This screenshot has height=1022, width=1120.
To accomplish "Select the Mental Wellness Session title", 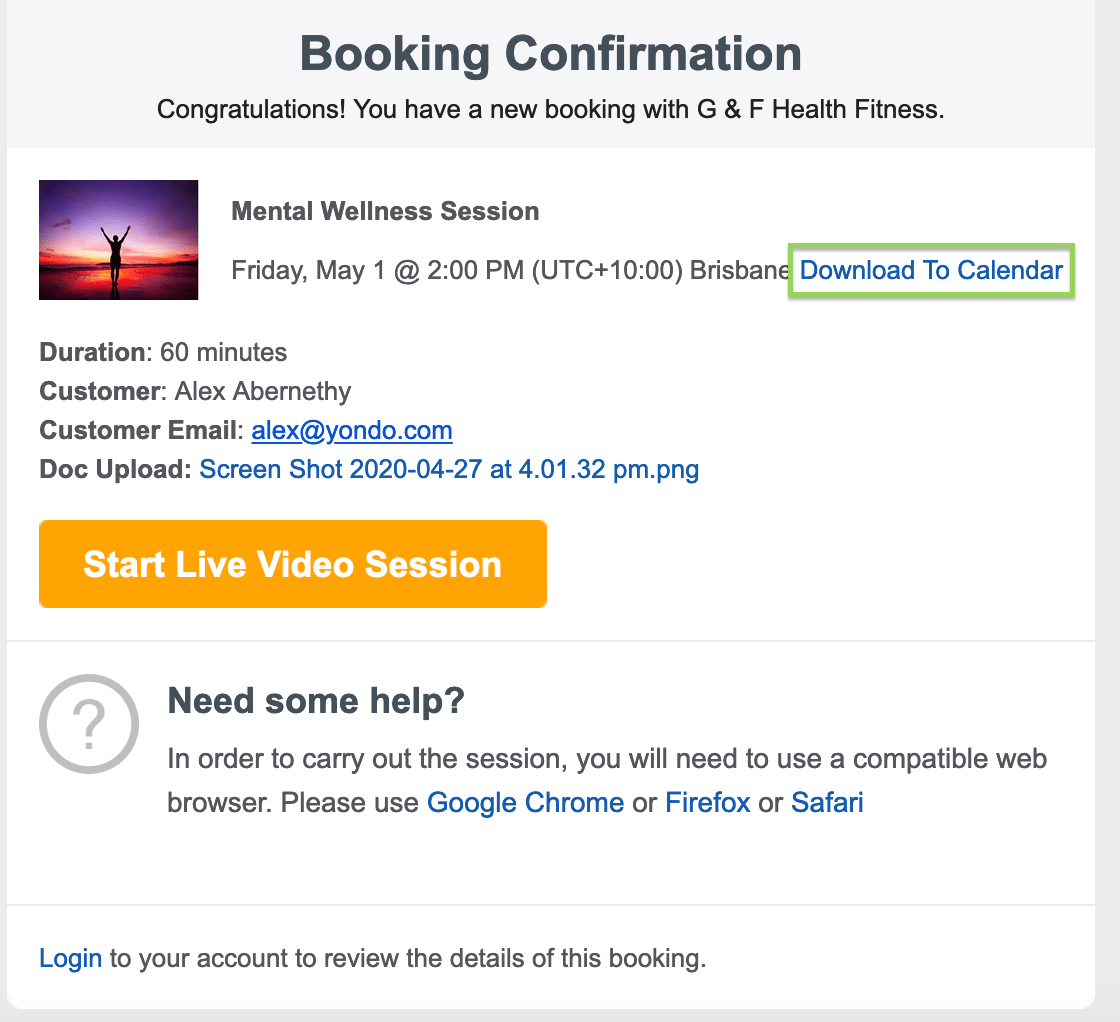I will 385,211.
